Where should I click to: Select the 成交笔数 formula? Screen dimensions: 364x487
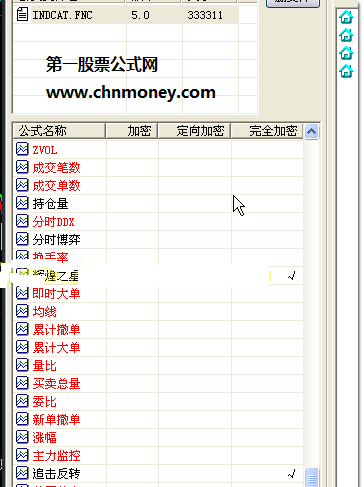pyautogui.click(x=56, y=168)
